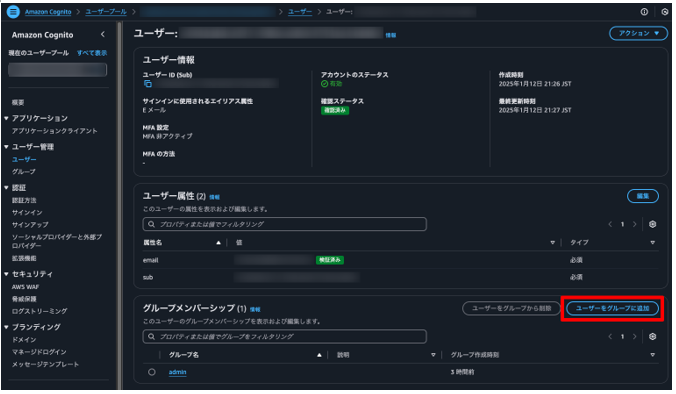Go to next page in group membership
676x394 pixels.
635,336
